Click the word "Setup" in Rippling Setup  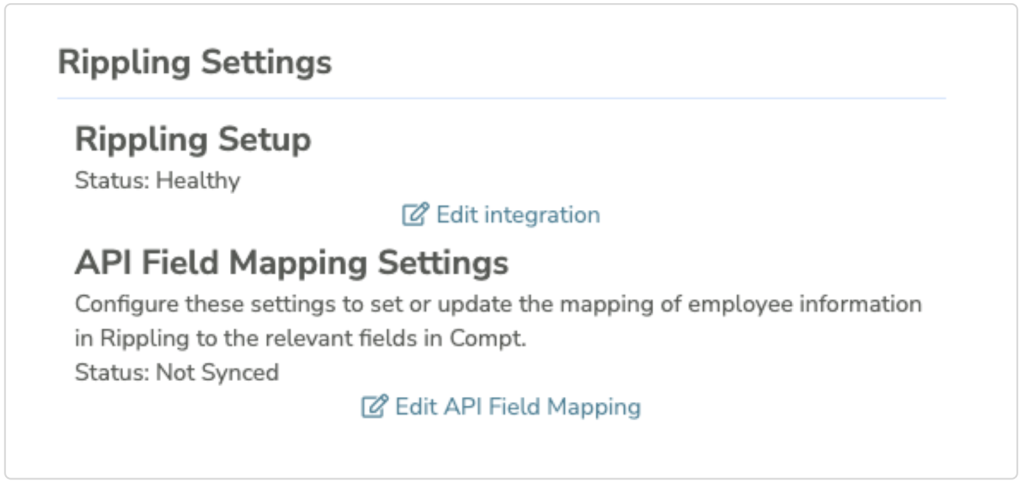pos(263,140)
